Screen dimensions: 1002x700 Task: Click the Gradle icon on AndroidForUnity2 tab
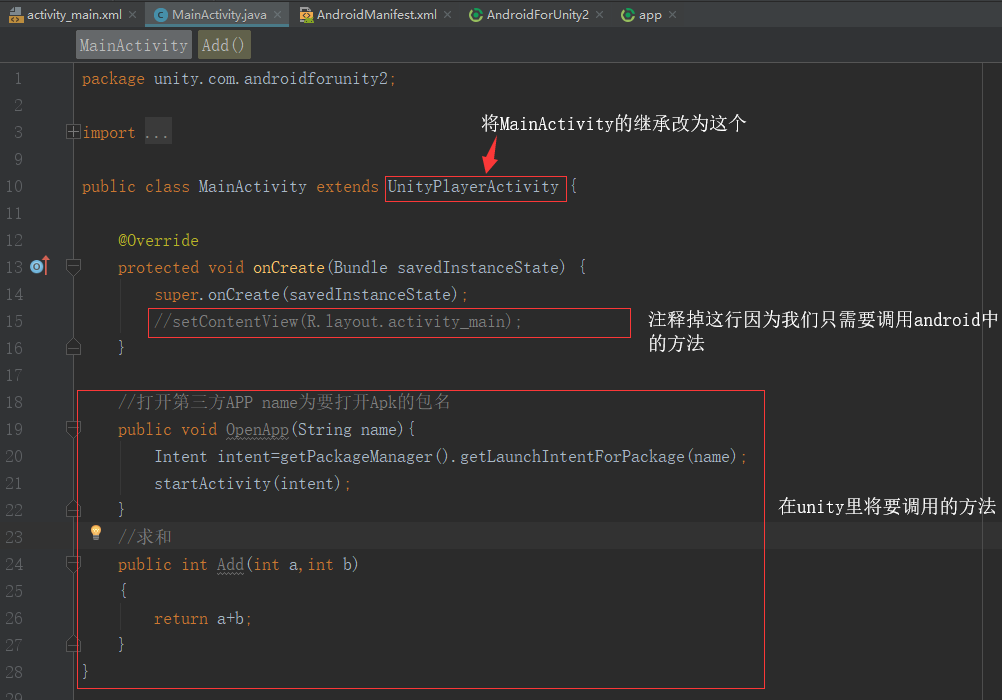click(x=475, y=15)
